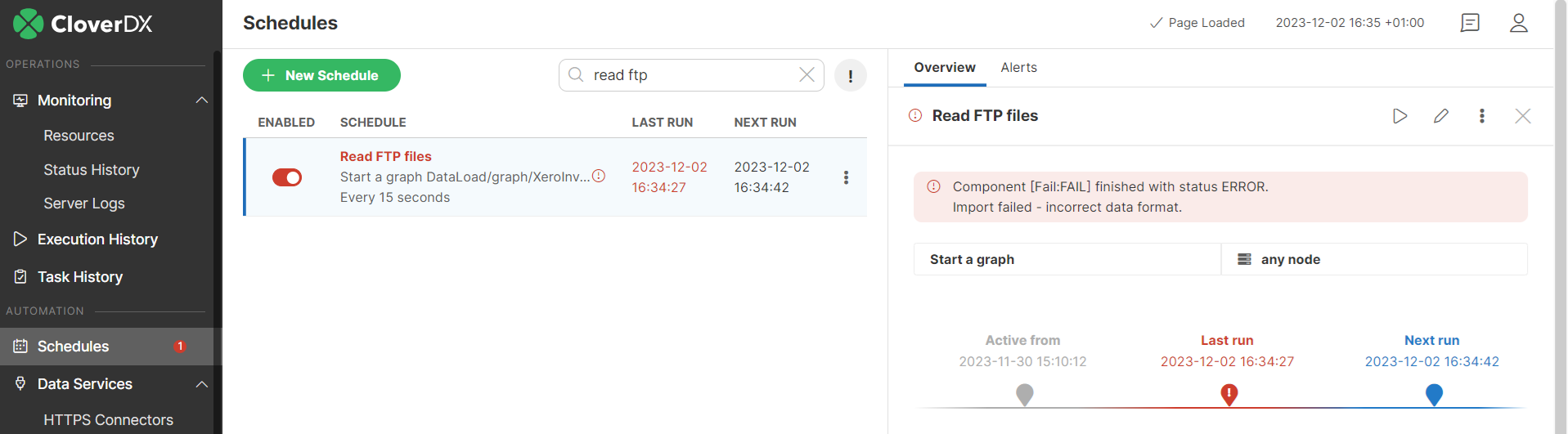
Task: Open kebab menu in detail panel header
Action: point(1481,116)
